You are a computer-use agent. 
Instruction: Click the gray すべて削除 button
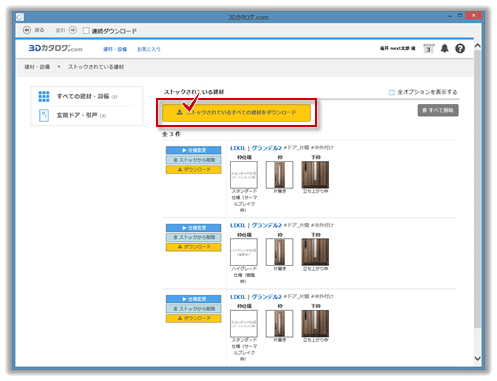pyautogui.click(x=438, y=110)
